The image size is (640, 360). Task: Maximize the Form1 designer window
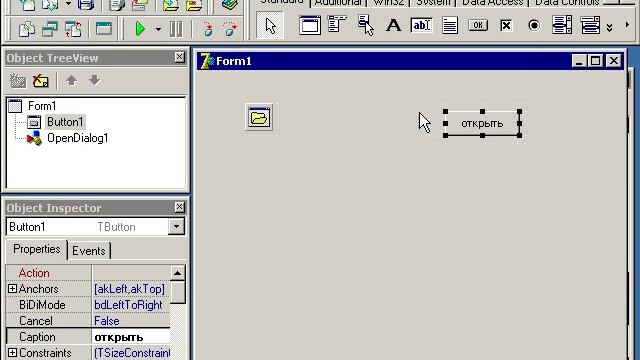coord(596,61)
